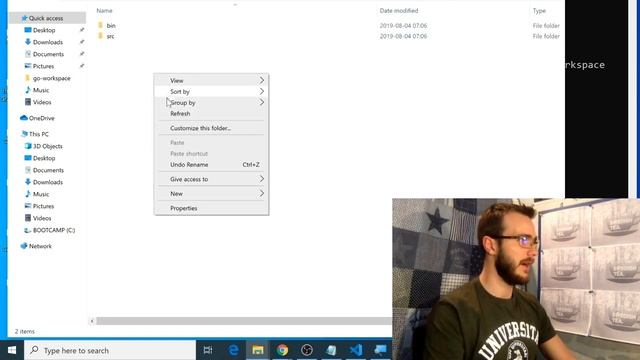Launch Microsoft Edge from the taskbar

tap(233, 350)
